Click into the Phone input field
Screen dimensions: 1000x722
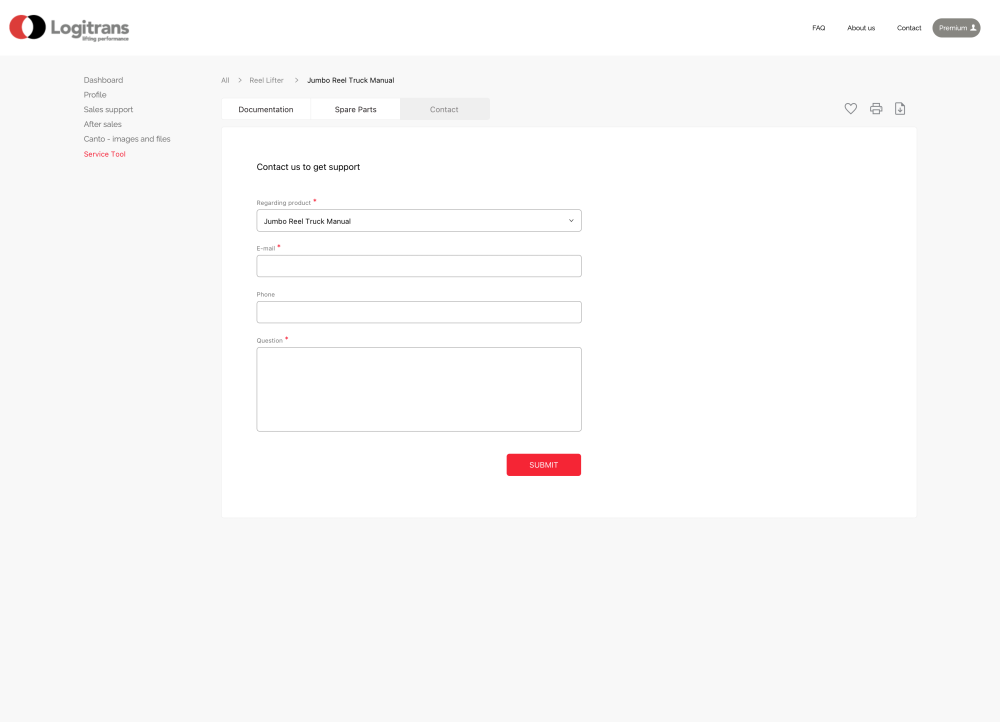click(419, 312)
